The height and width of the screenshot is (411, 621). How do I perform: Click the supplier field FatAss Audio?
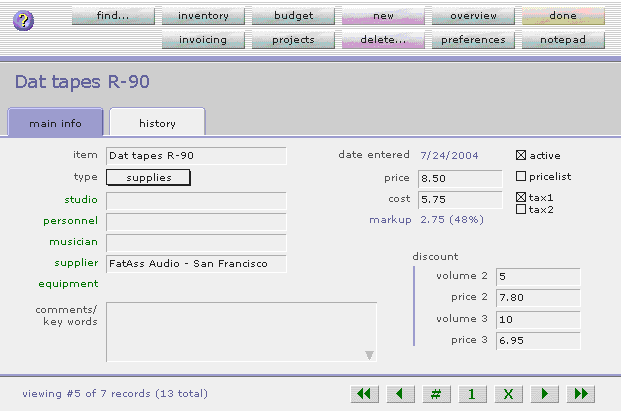coord(196,264)
